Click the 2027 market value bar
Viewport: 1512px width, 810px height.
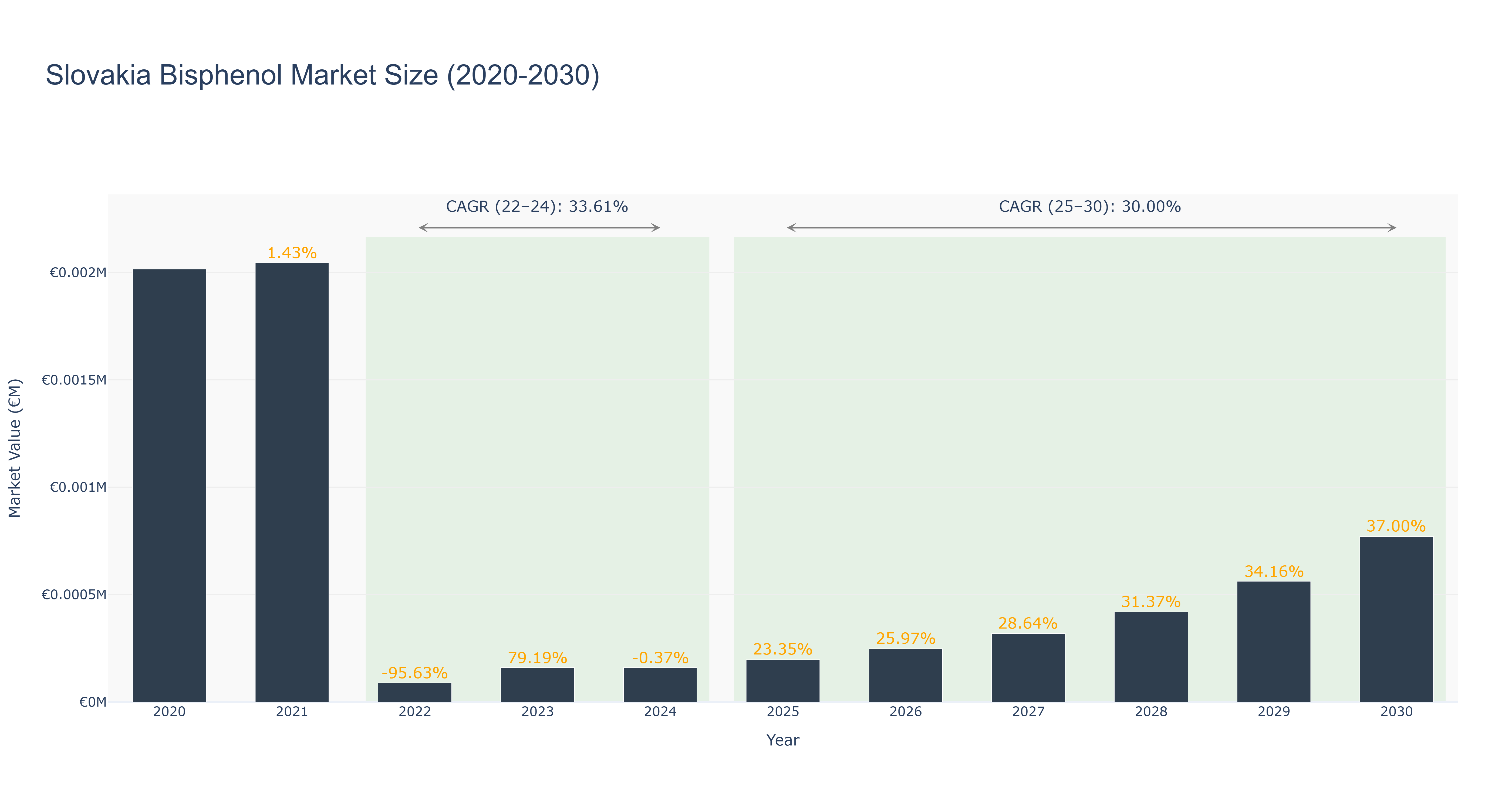(x=1028, y=667)
